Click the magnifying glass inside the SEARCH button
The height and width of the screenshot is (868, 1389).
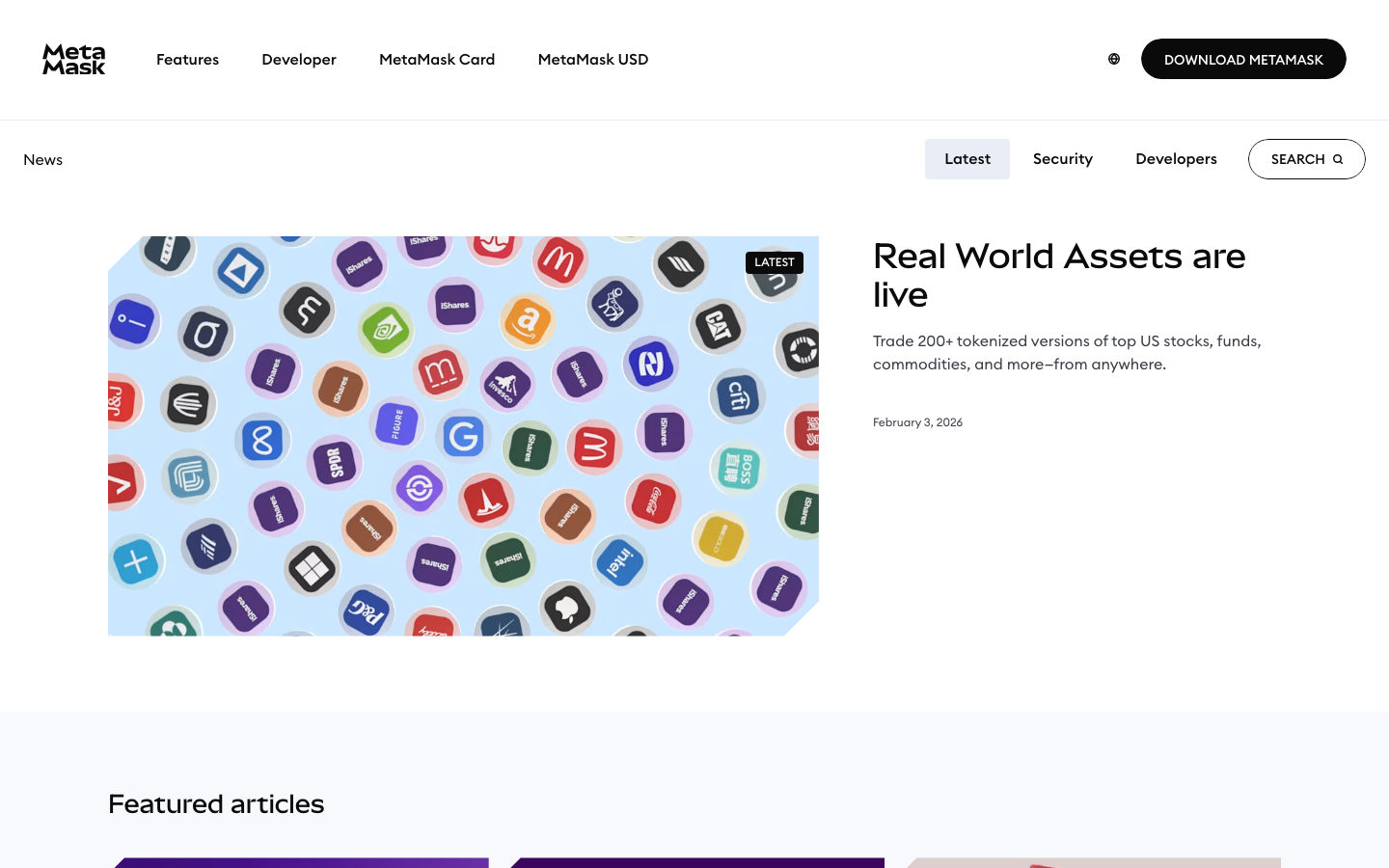point(1338,158)
